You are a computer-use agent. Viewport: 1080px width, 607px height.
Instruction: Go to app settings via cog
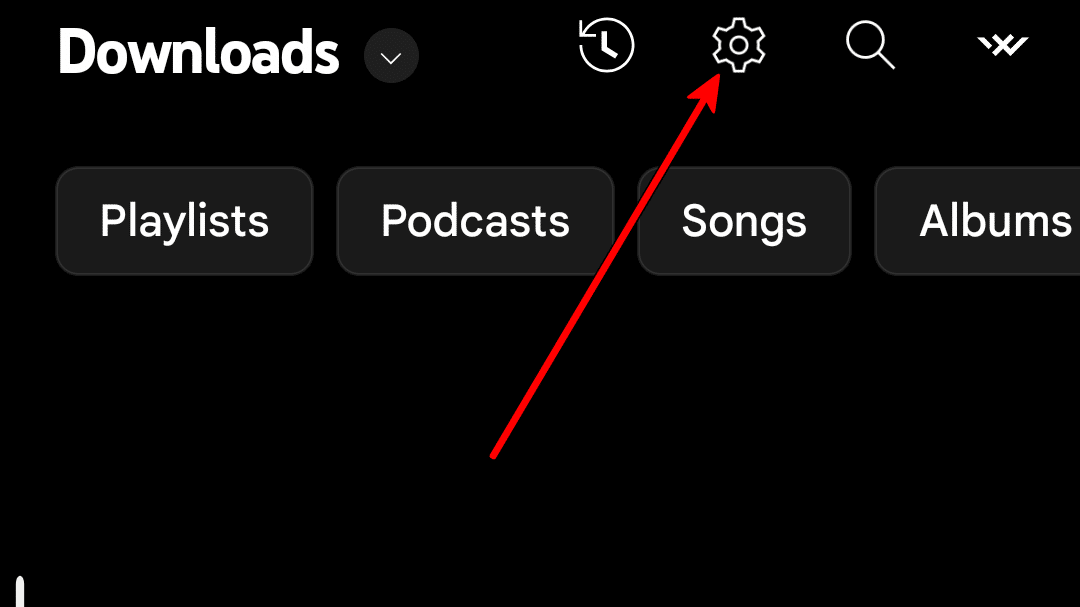click(x=738, y=45)
